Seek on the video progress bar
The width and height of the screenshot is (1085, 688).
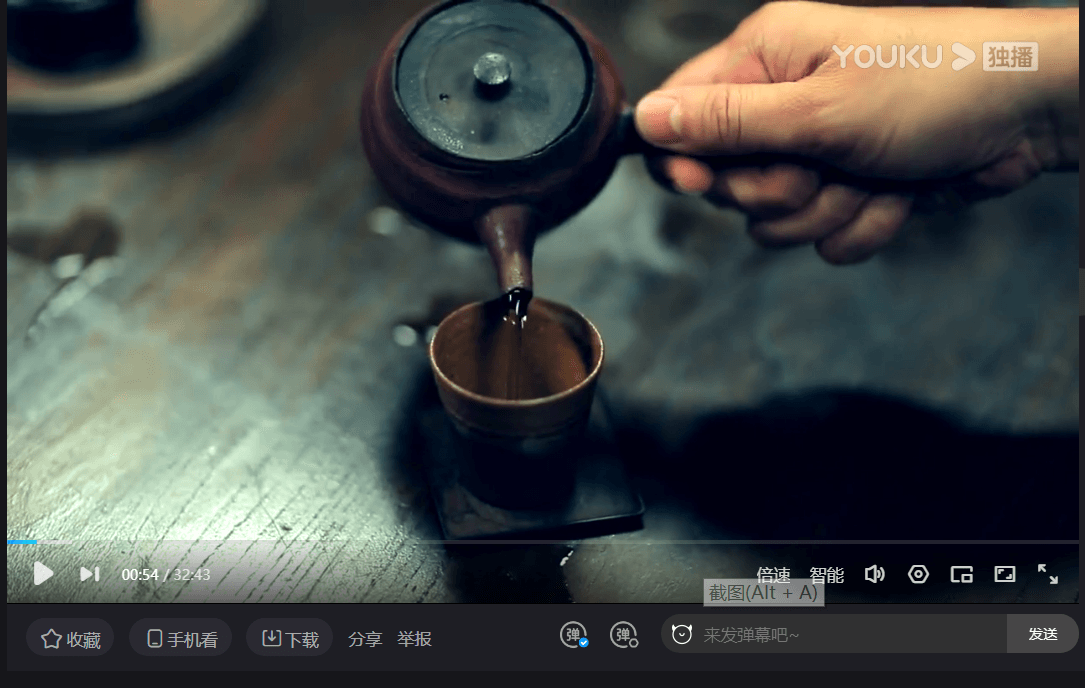(543, 542)
